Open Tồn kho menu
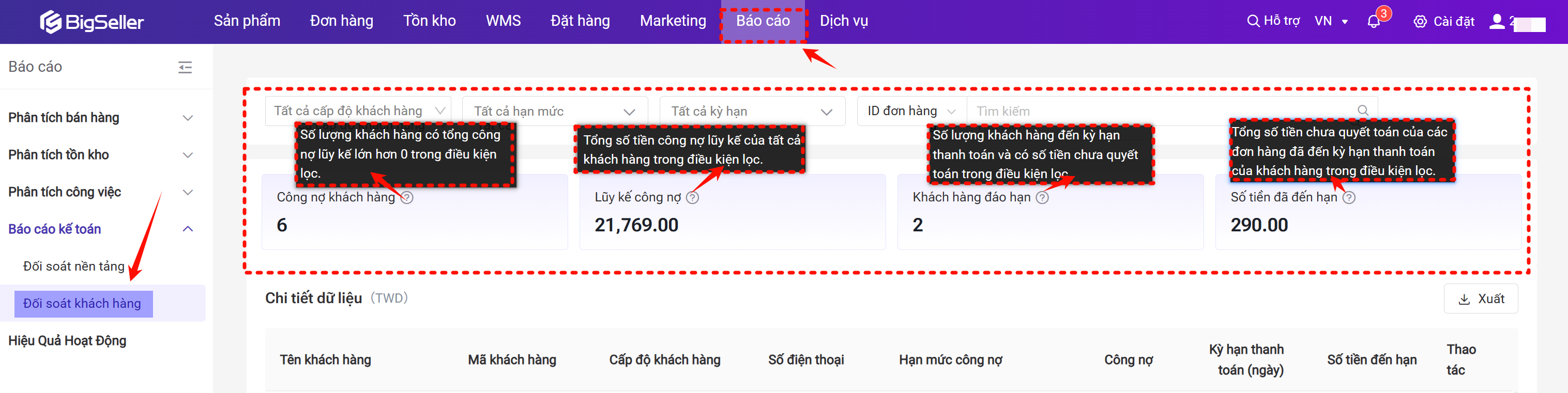 [429, 21]
